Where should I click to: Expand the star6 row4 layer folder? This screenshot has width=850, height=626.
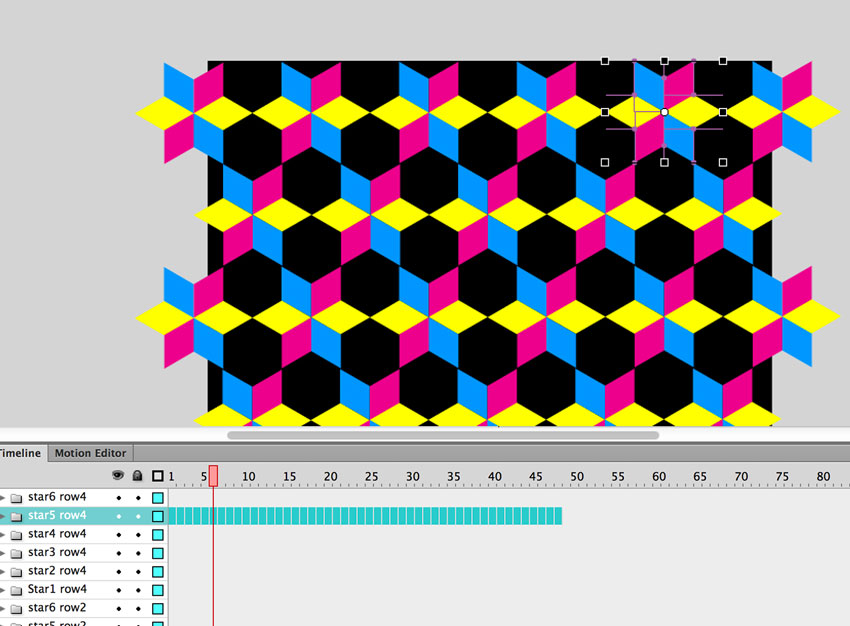[2, 497]
